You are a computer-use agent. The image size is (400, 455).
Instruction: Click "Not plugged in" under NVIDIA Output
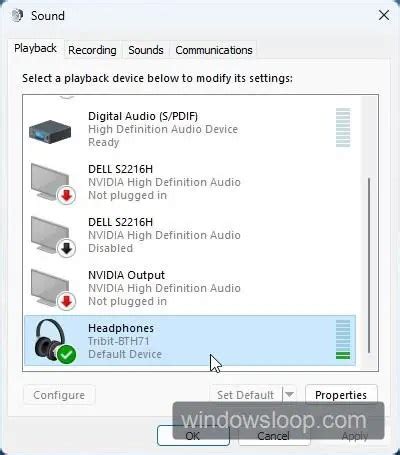[127, 301]
